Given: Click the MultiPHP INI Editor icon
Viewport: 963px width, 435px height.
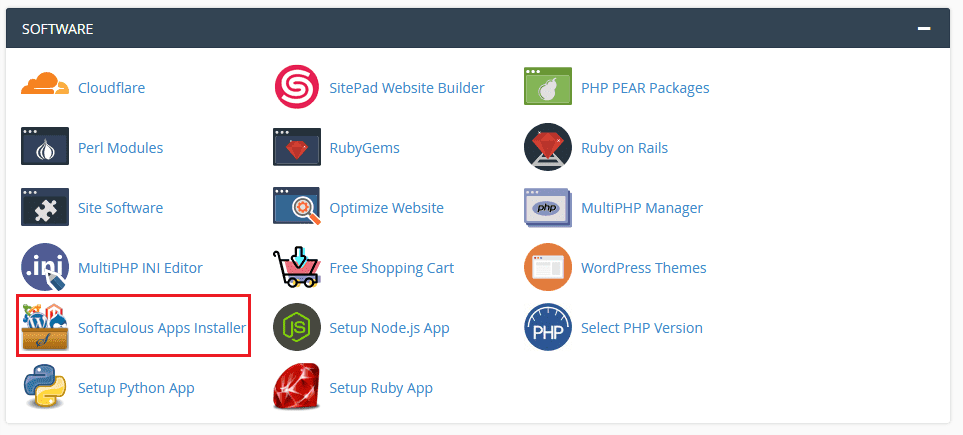Looking at the screenshot, I should pos(45,267).
